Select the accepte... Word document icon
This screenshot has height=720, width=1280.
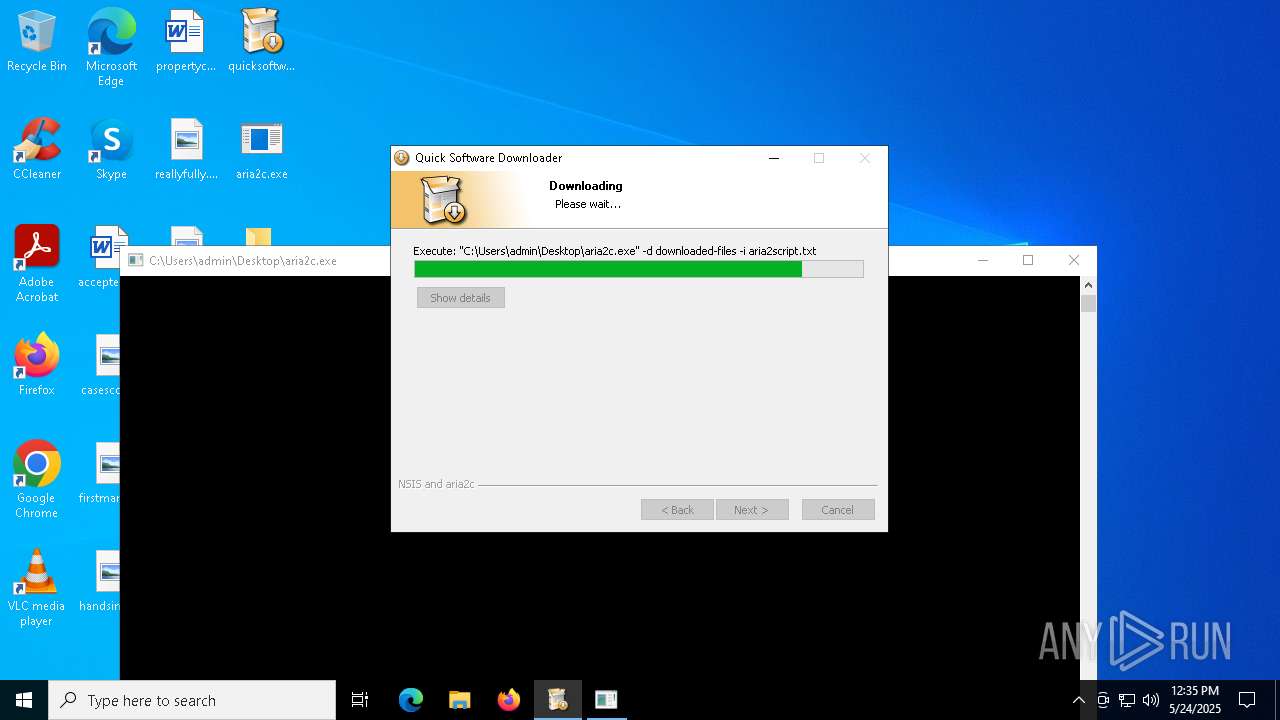click(x=100, y=257)
